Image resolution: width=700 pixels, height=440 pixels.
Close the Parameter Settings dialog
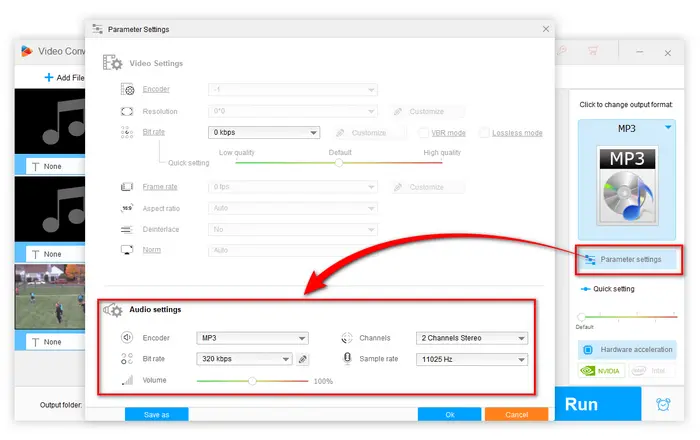[x=546, y=29]
